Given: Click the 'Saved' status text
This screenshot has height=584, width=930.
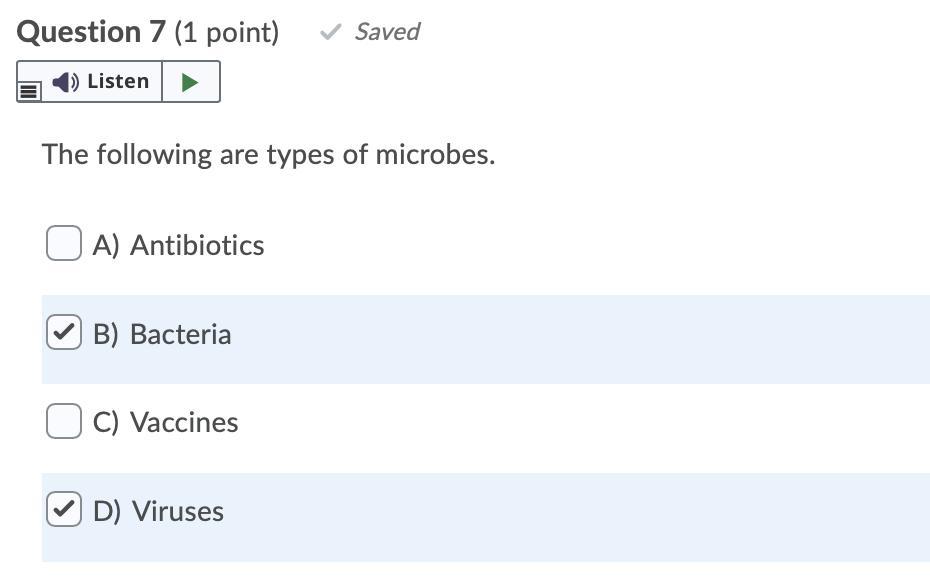Looking at the screenshot, I should click(387, 32).
